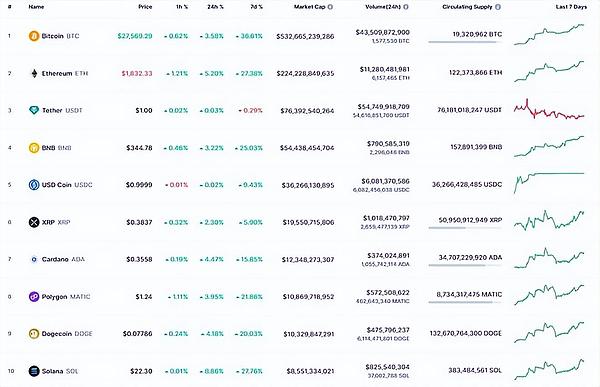Click the Market Cap info icon

330,7
